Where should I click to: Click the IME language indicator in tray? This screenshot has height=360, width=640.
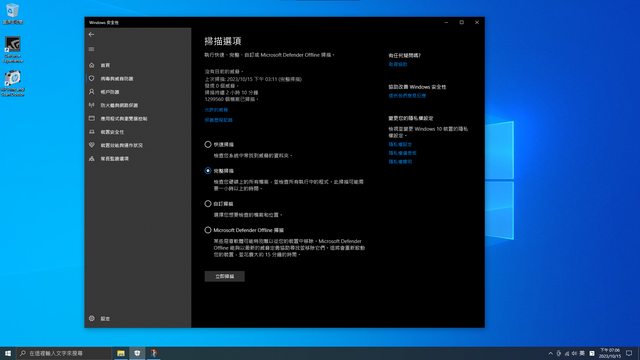pos(582,353)
